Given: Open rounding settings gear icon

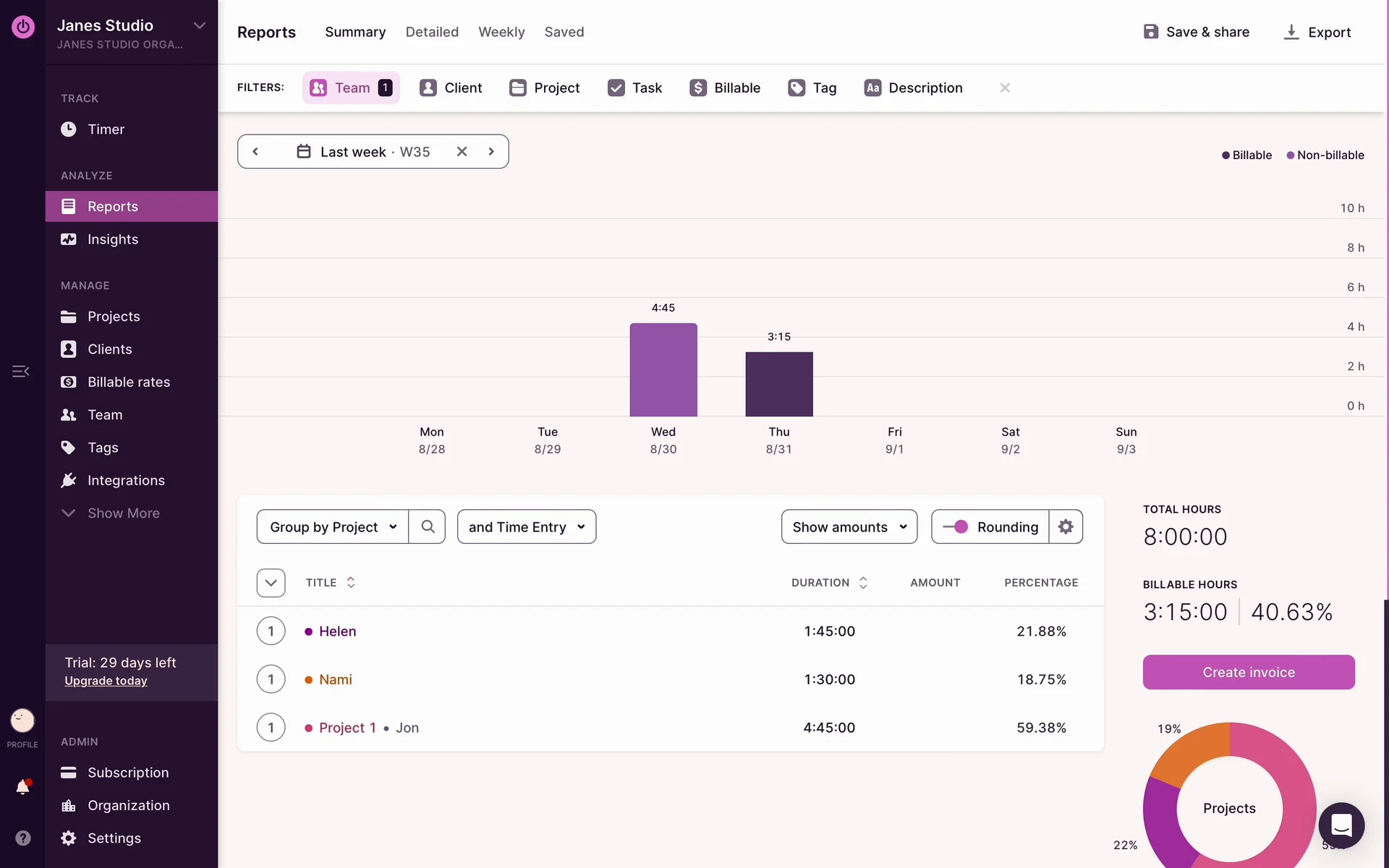Looking at the screenshot, I should pos(1066,527).
